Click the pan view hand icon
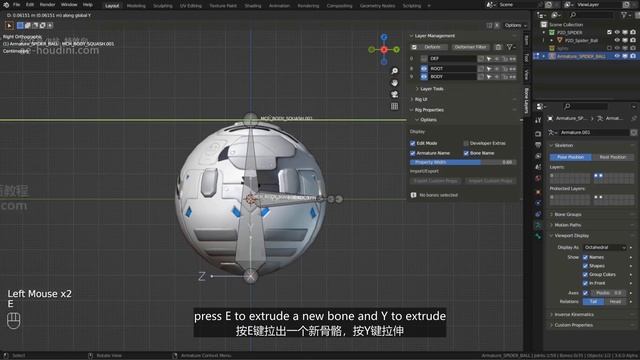Screen dimensions: 640x360 point(394,83)
